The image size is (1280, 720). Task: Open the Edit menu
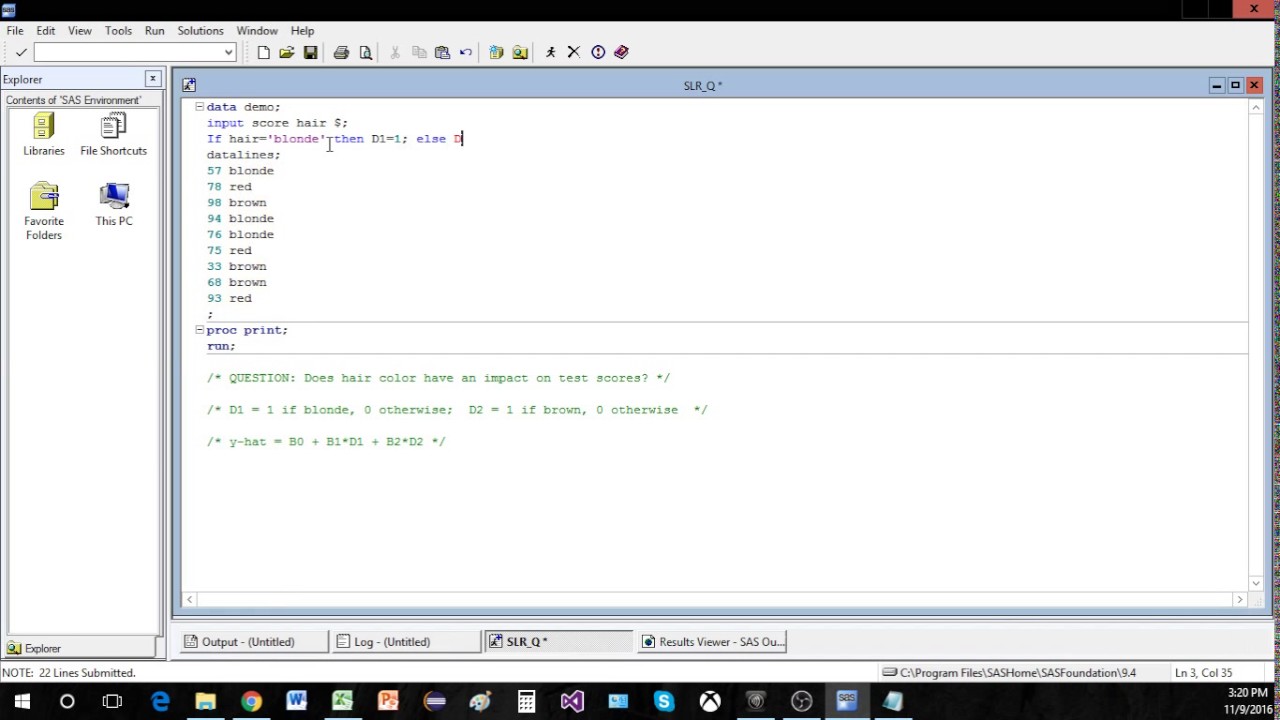(46, 31)
